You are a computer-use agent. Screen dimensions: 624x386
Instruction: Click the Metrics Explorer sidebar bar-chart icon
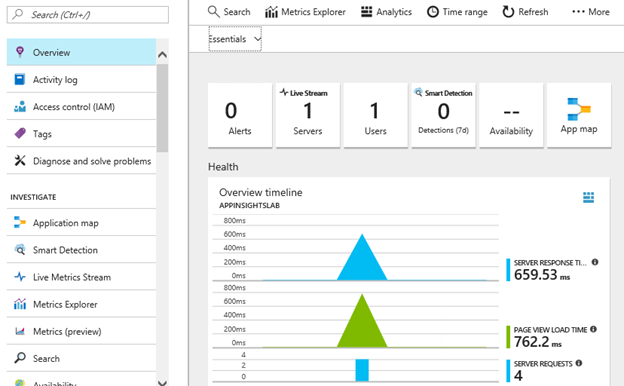(20, 304)
